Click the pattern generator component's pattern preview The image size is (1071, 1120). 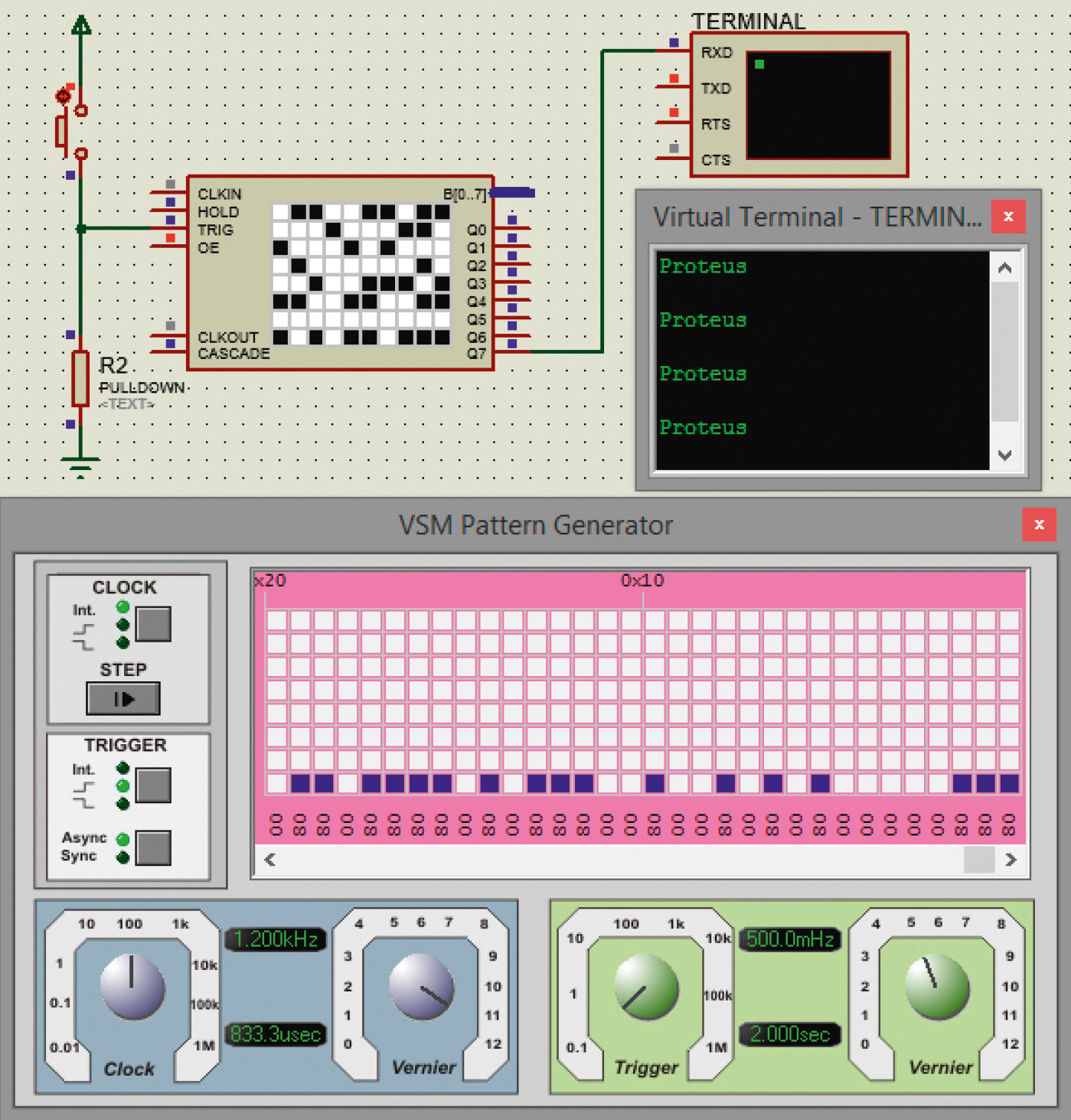click(x=361, y=274)
